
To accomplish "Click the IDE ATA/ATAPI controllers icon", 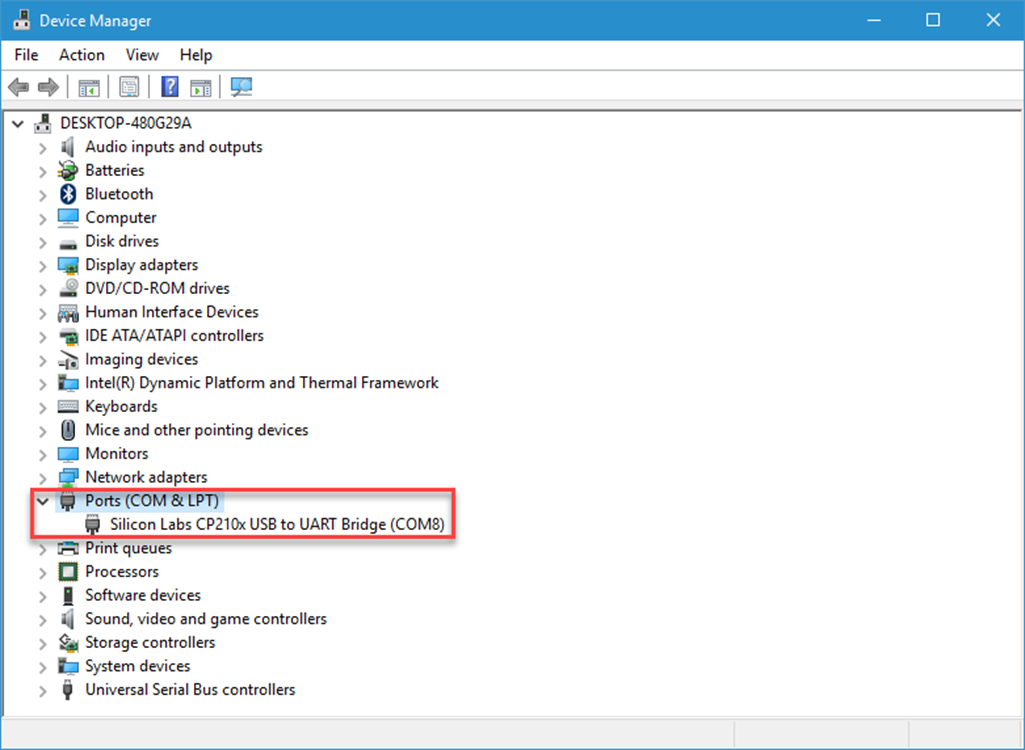I will [x=68, y=336].
